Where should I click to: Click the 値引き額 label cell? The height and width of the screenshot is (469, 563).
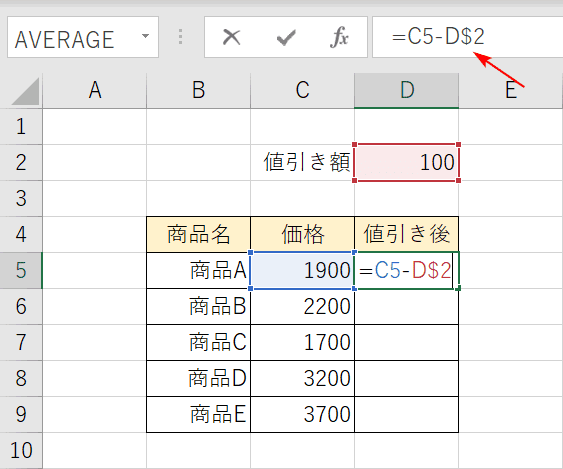[302, 163]
